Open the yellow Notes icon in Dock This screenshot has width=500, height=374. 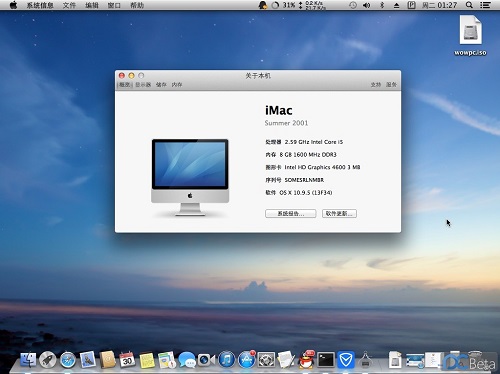[x=147, y=360]
